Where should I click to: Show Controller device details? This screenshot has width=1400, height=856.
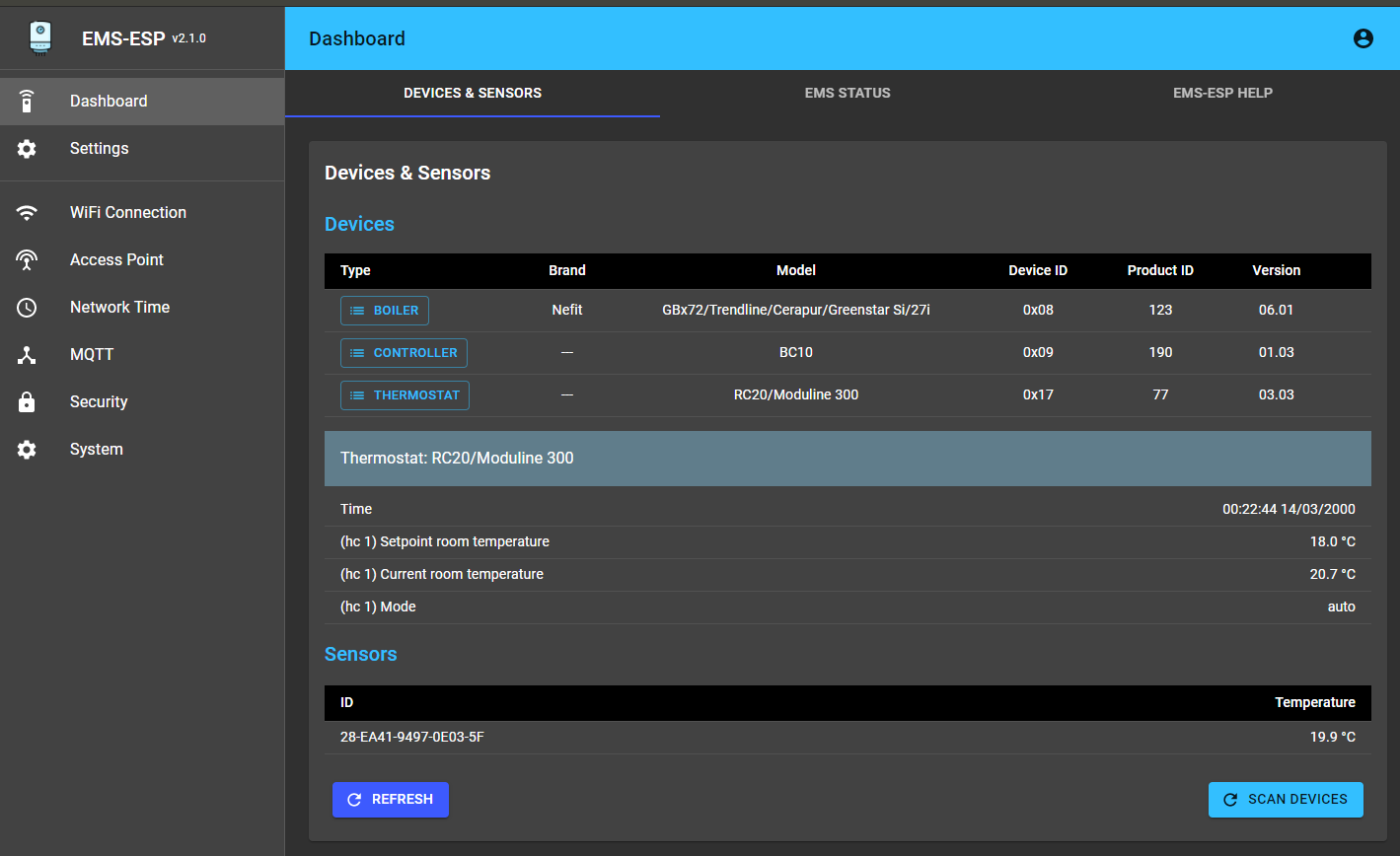(404, 353)
